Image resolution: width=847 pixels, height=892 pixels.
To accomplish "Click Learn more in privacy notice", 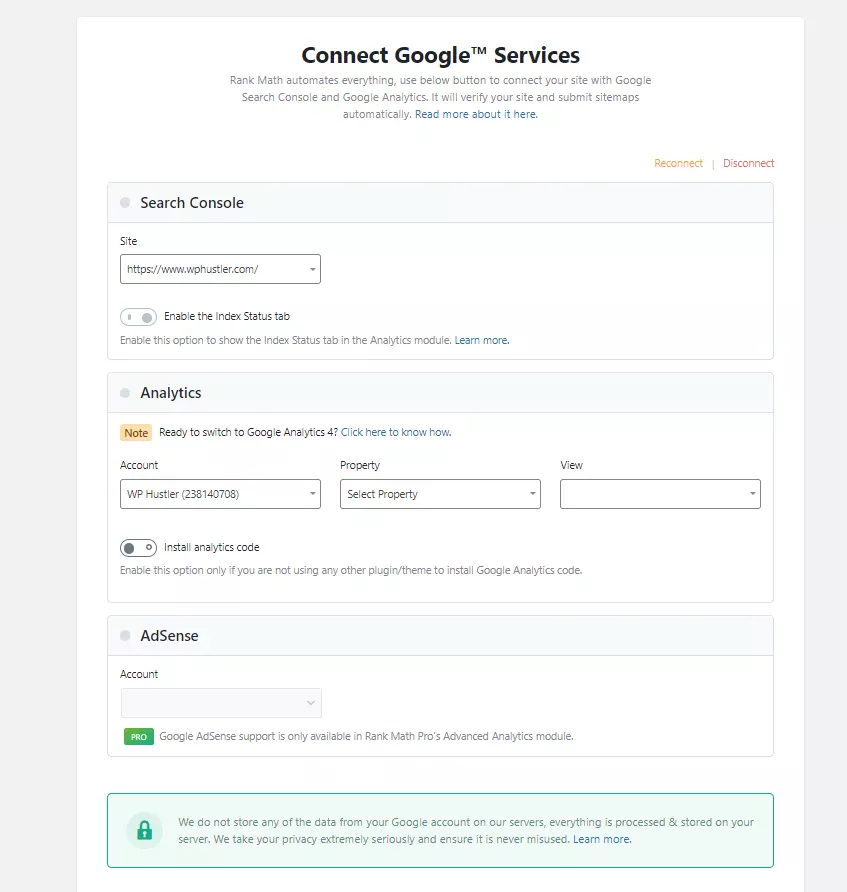I will pyautogui.click(x=602, y=839).
